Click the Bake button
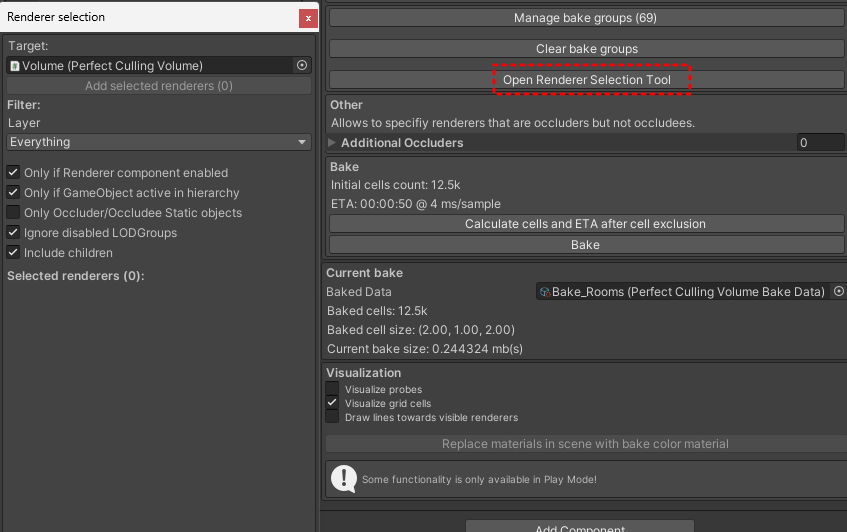The image size is (847, 532). pos(586,245)
